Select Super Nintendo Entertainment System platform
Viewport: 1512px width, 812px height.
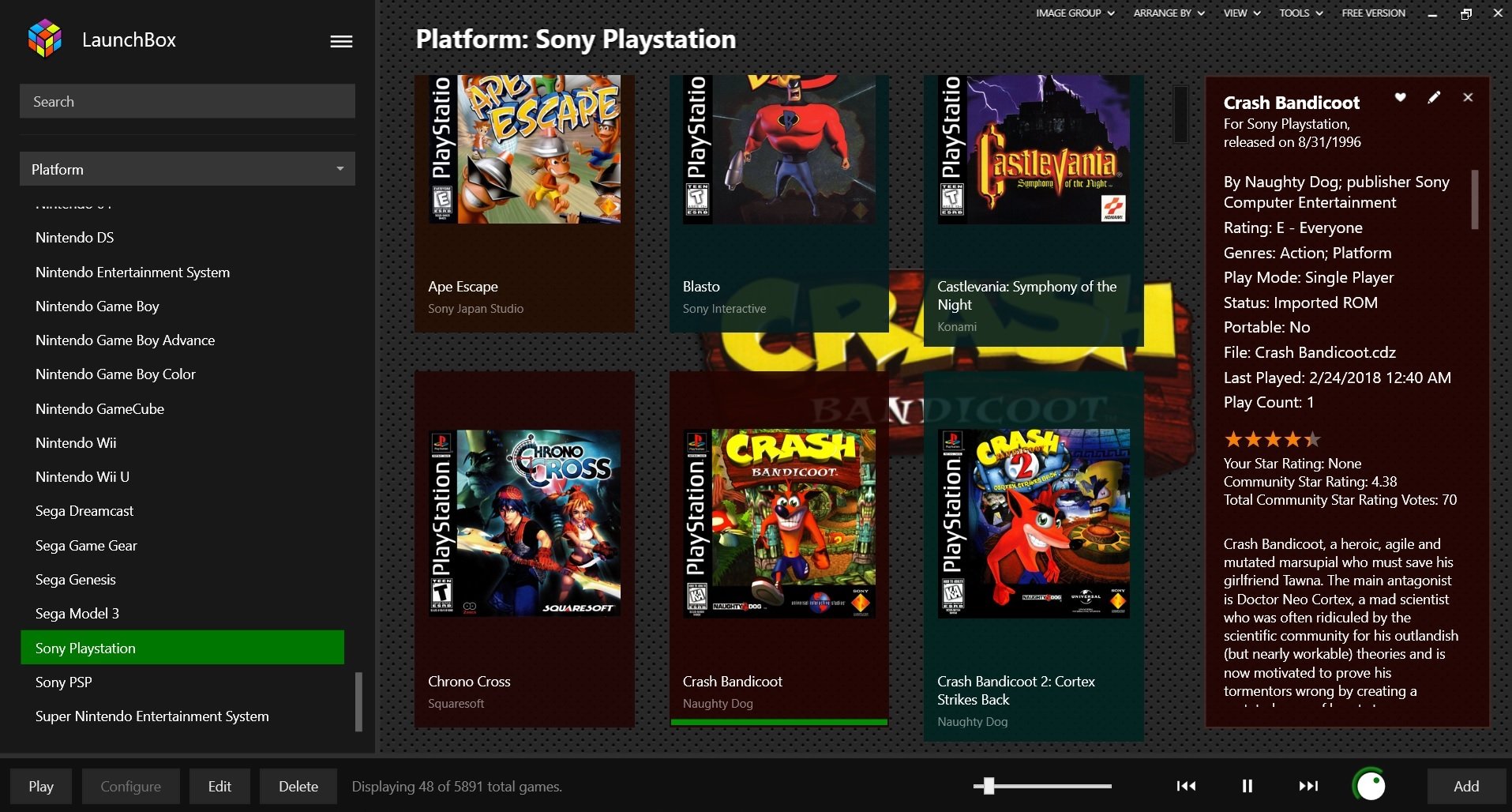(x=182, y=716)
